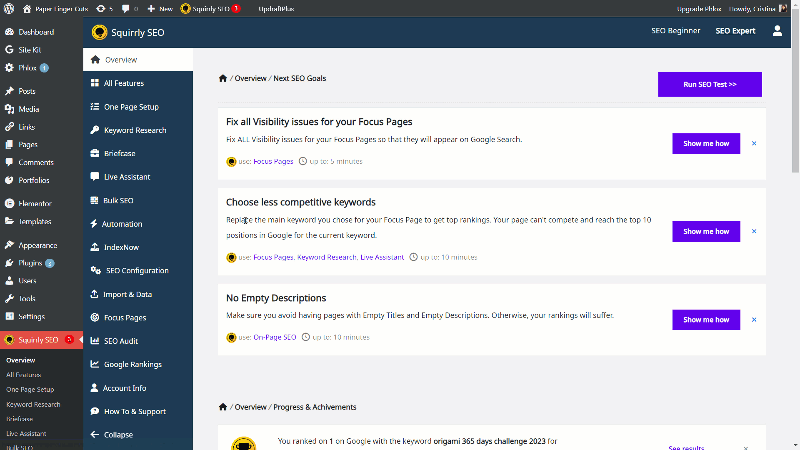Screen dimensions: 800x450
Task: Show me how for No Empty Descriptions
Action: click(706, 319)
